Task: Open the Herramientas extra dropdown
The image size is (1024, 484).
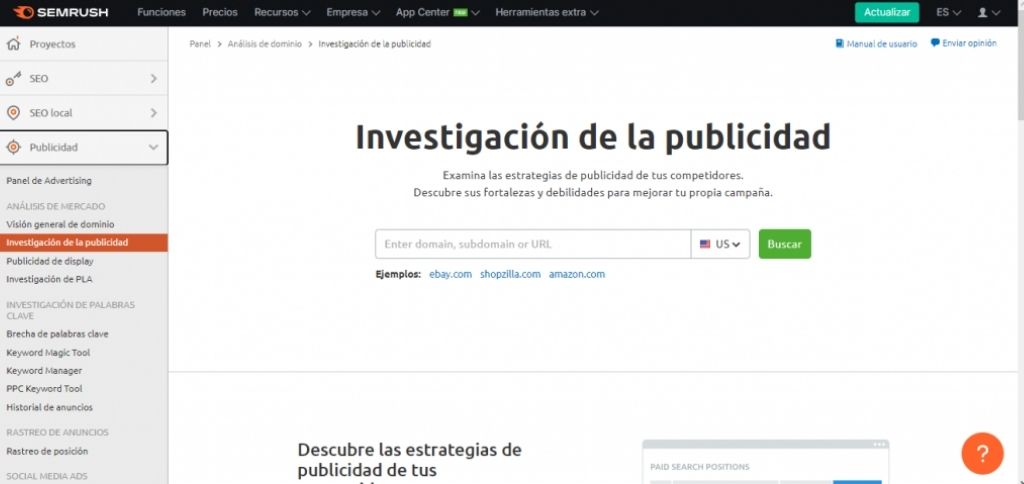Action: tap(547, 12)
